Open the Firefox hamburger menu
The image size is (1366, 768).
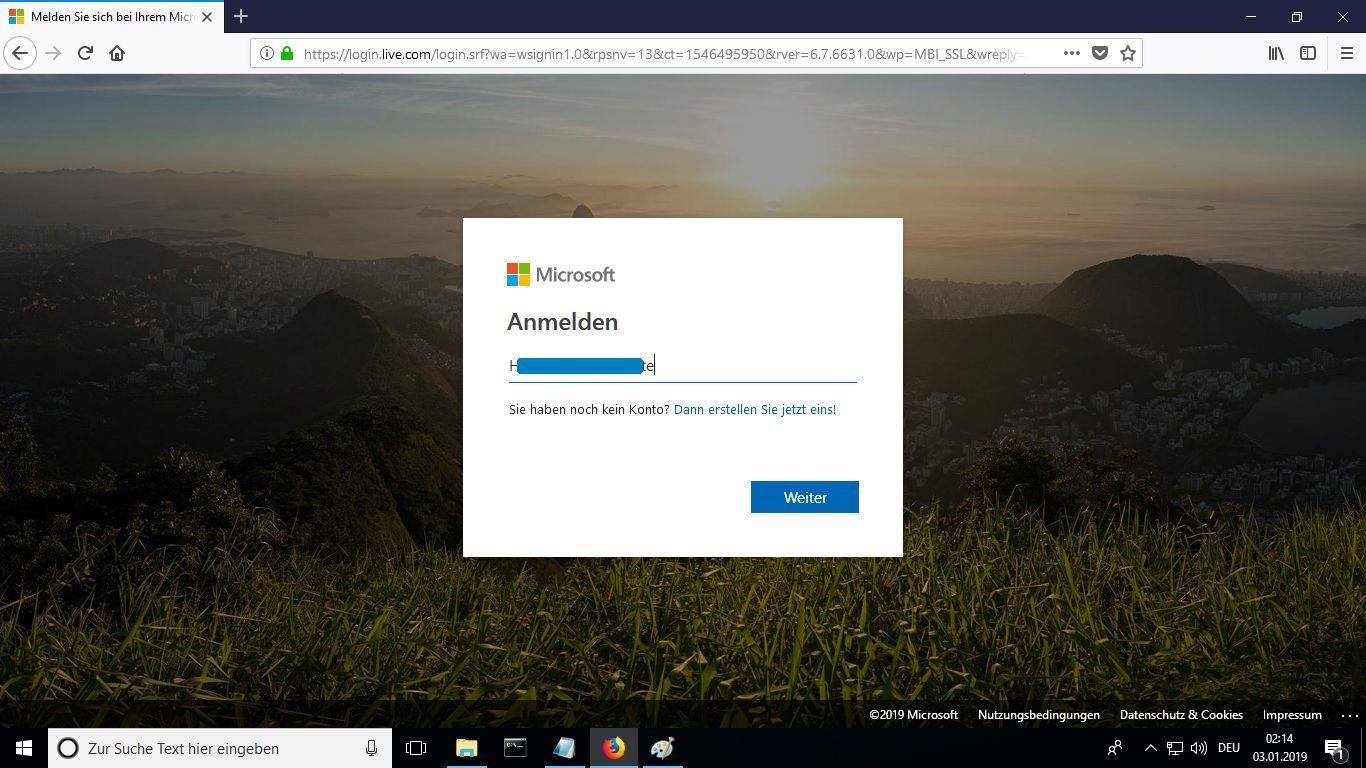tap(1346, 53)
